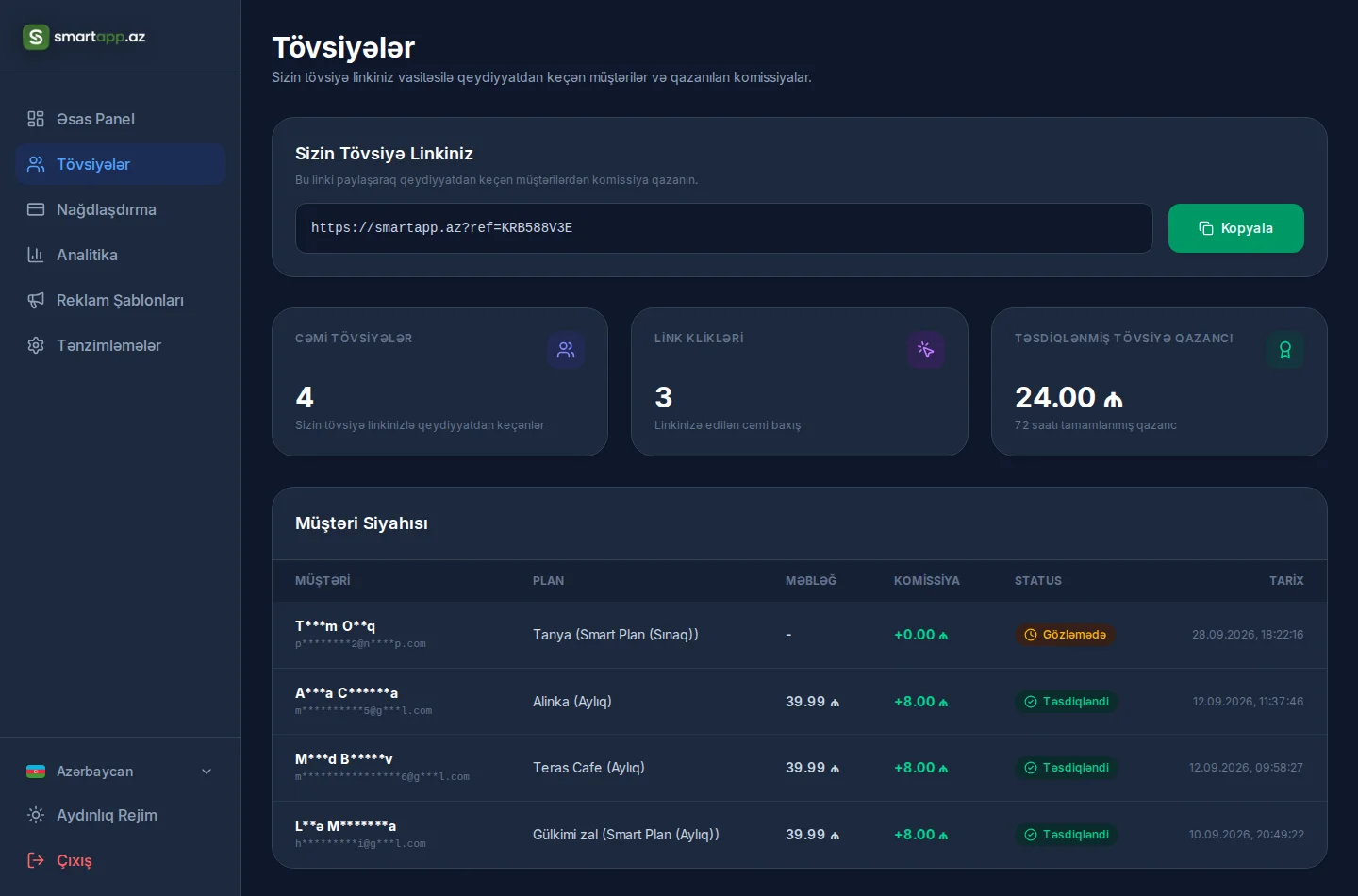Select customer T***m O**q
This screenshot has height=896, width=1358.
coord(335,626)
